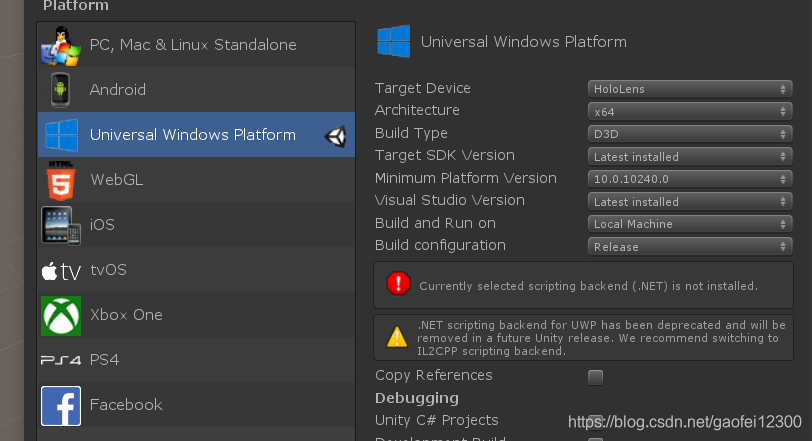
Task: Select the WebGL platform entry
Action: 196,180
